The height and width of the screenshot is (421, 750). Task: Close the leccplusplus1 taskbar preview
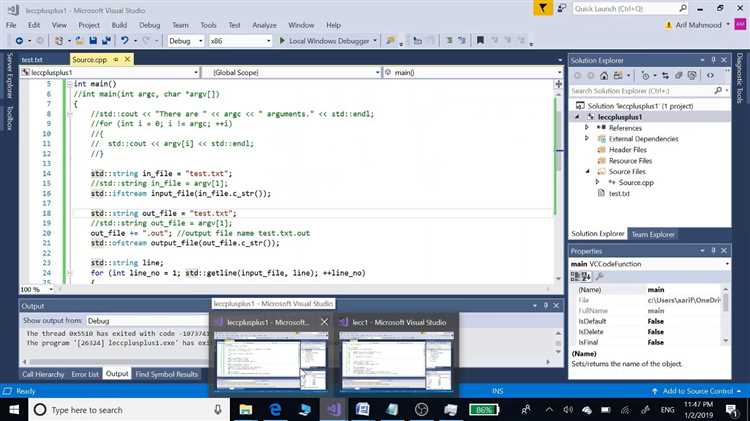[x=324, y=322]
